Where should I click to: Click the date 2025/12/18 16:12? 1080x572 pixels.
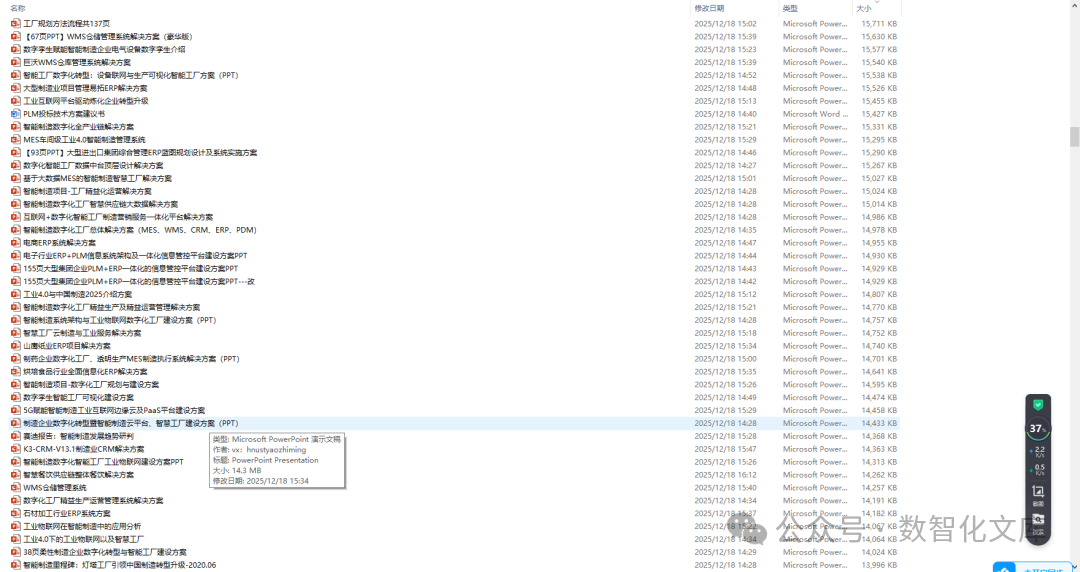(725, 475)
